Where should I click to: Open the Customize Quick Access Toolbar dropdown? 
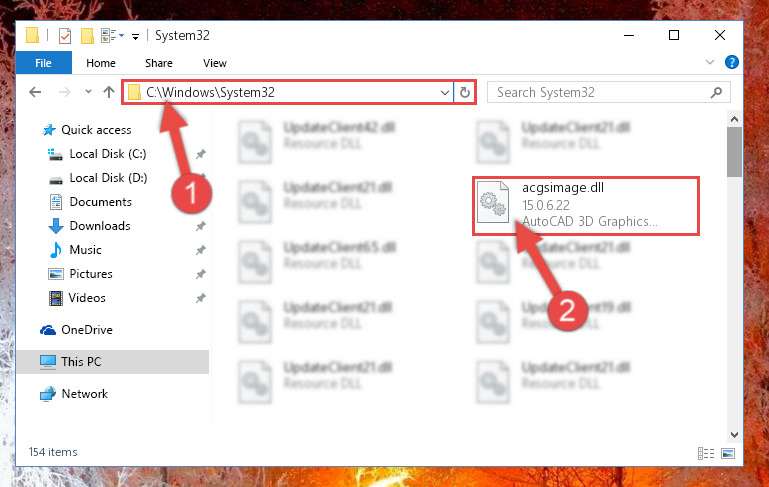(135, 36)
